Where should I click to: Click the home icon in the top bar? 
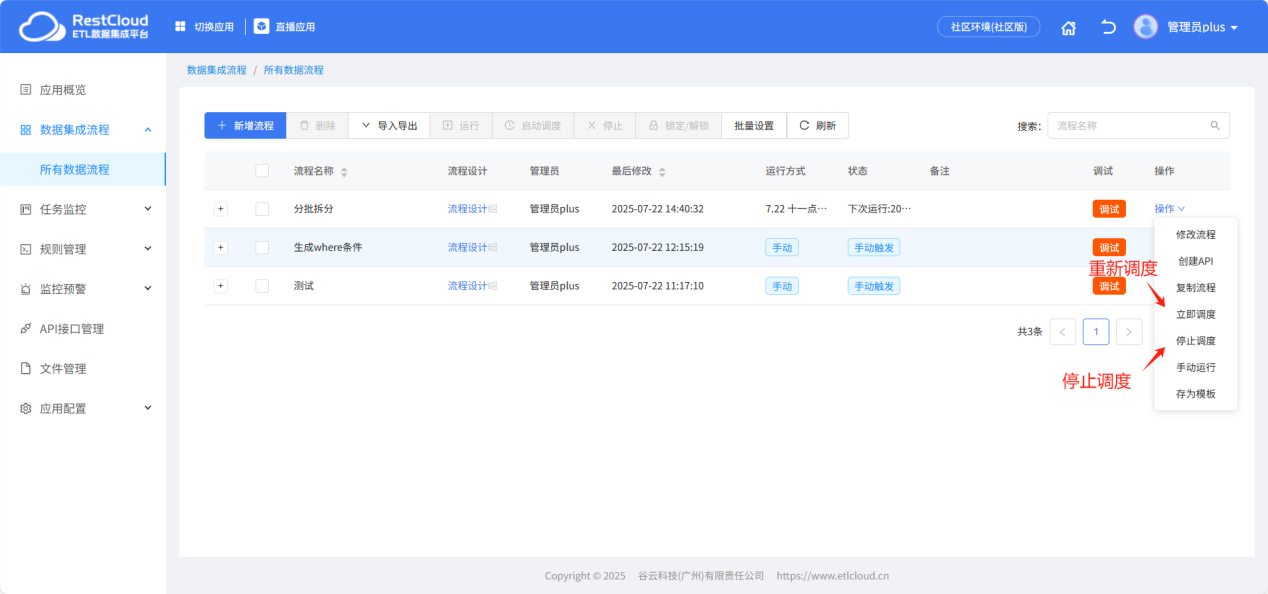coord(1068,27)
